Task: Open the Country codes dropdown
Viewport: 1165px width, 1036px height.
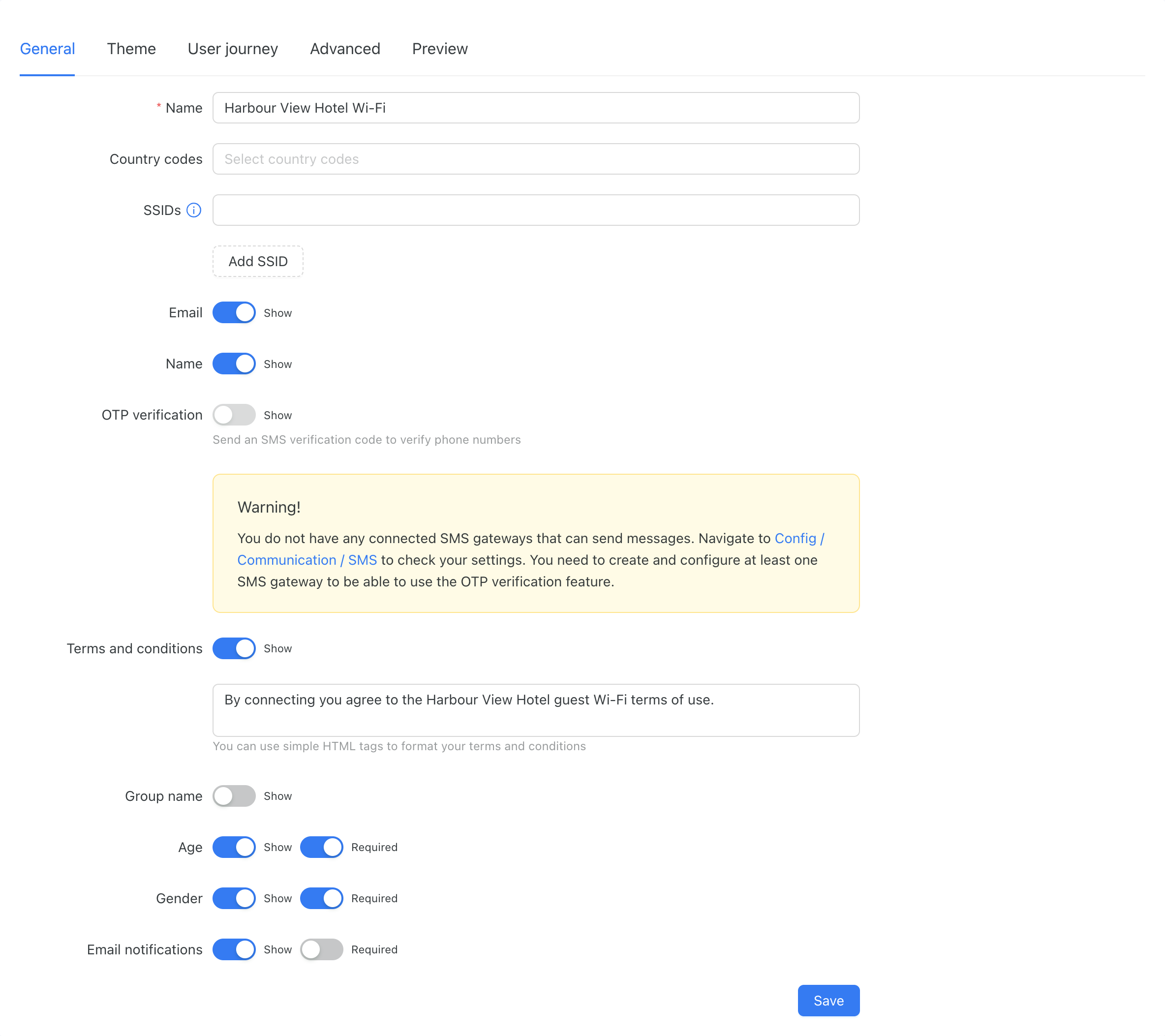Action: (536, 159)
